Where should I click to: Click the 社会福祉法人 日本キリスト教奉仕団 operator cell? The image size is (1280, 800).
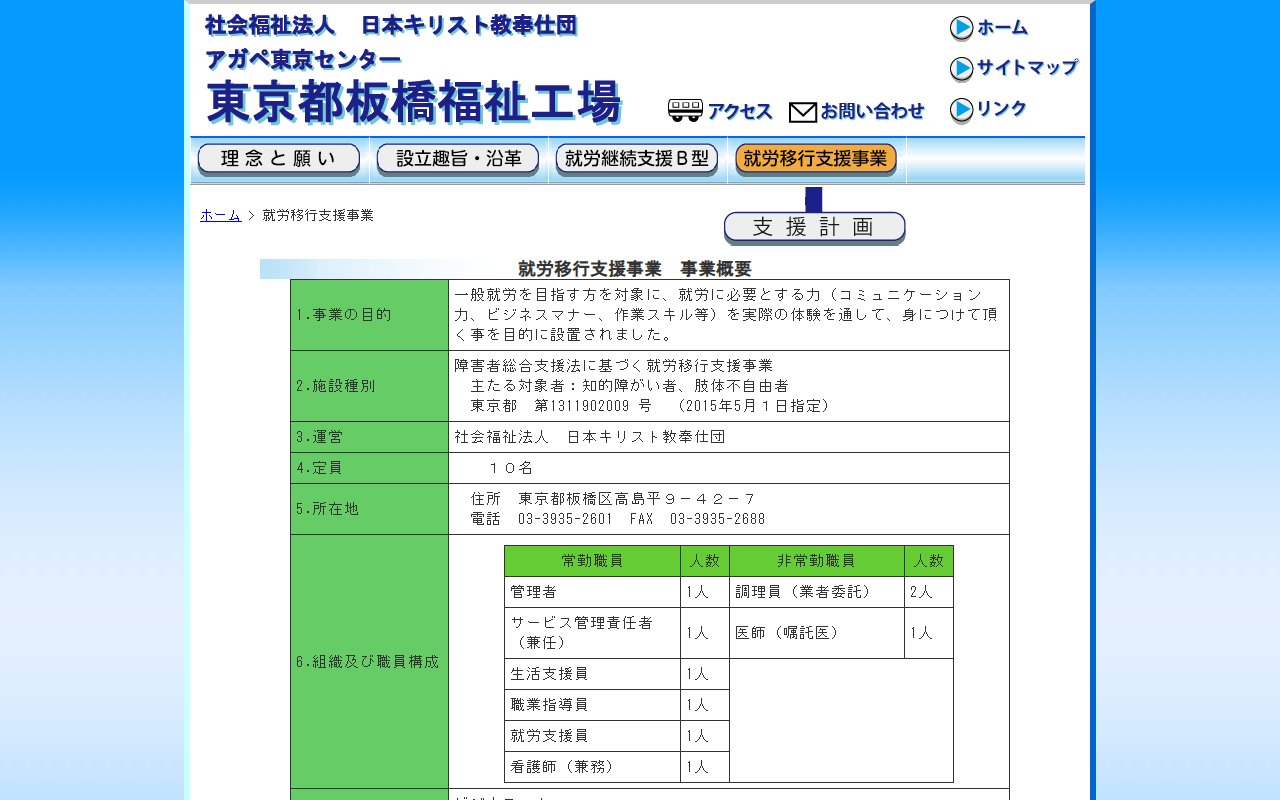coord(729,437)
